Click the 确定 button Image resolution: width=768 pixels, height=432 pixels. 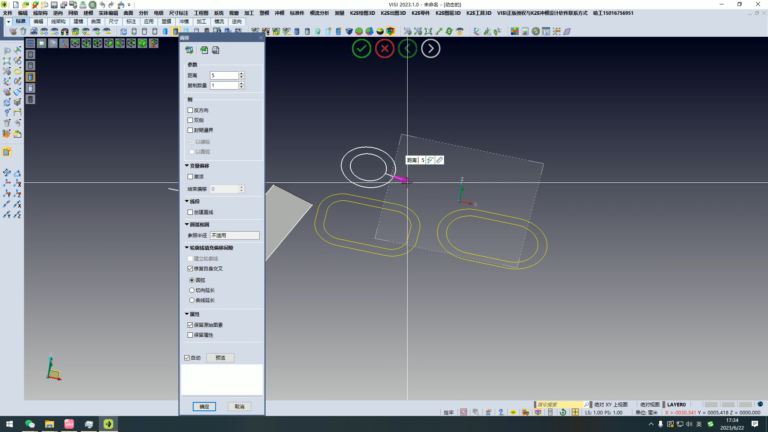point(204,407)
